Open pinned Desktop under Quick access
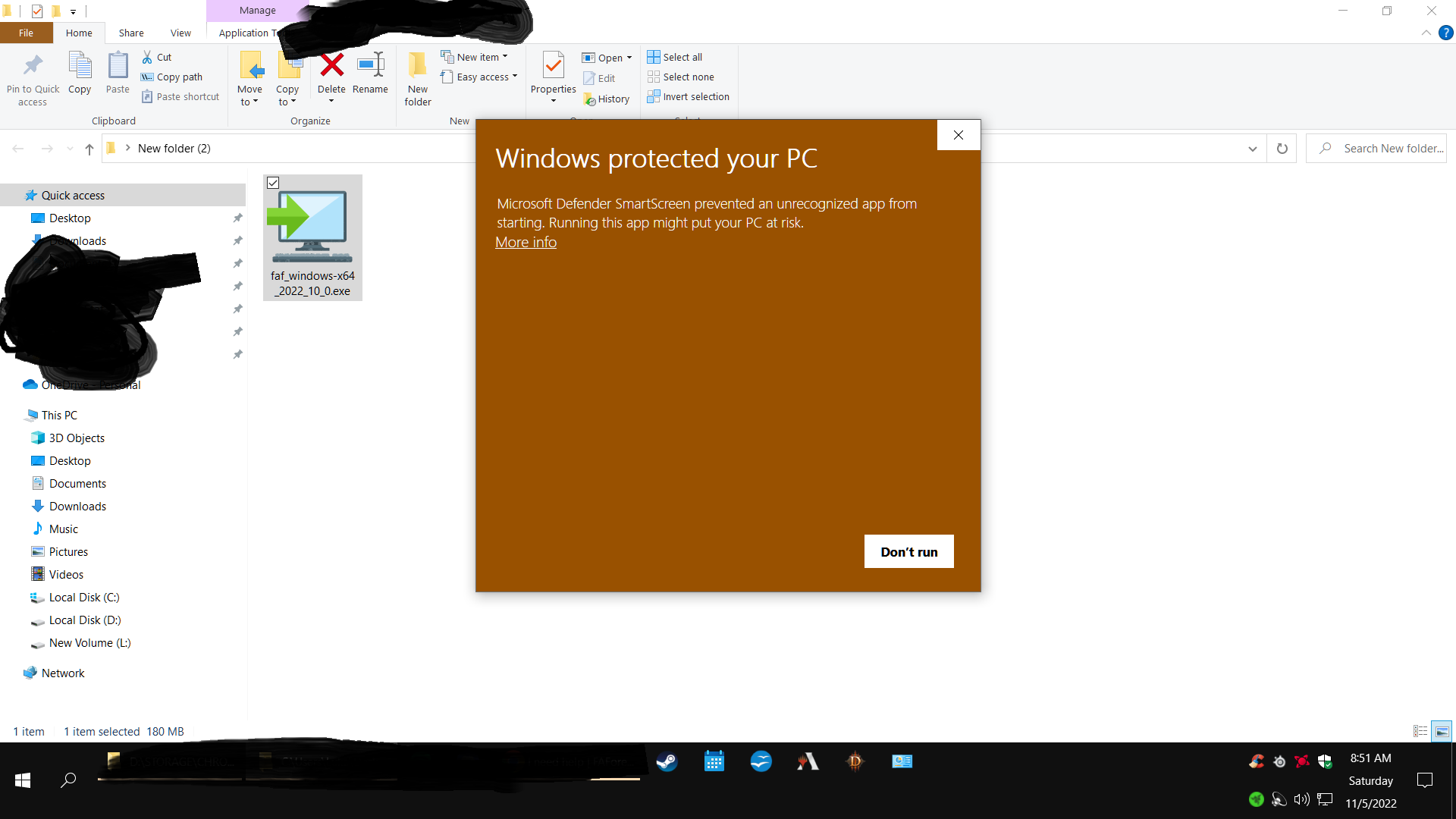The height and width of the screenshot is (819, 1456). point(70,218)
